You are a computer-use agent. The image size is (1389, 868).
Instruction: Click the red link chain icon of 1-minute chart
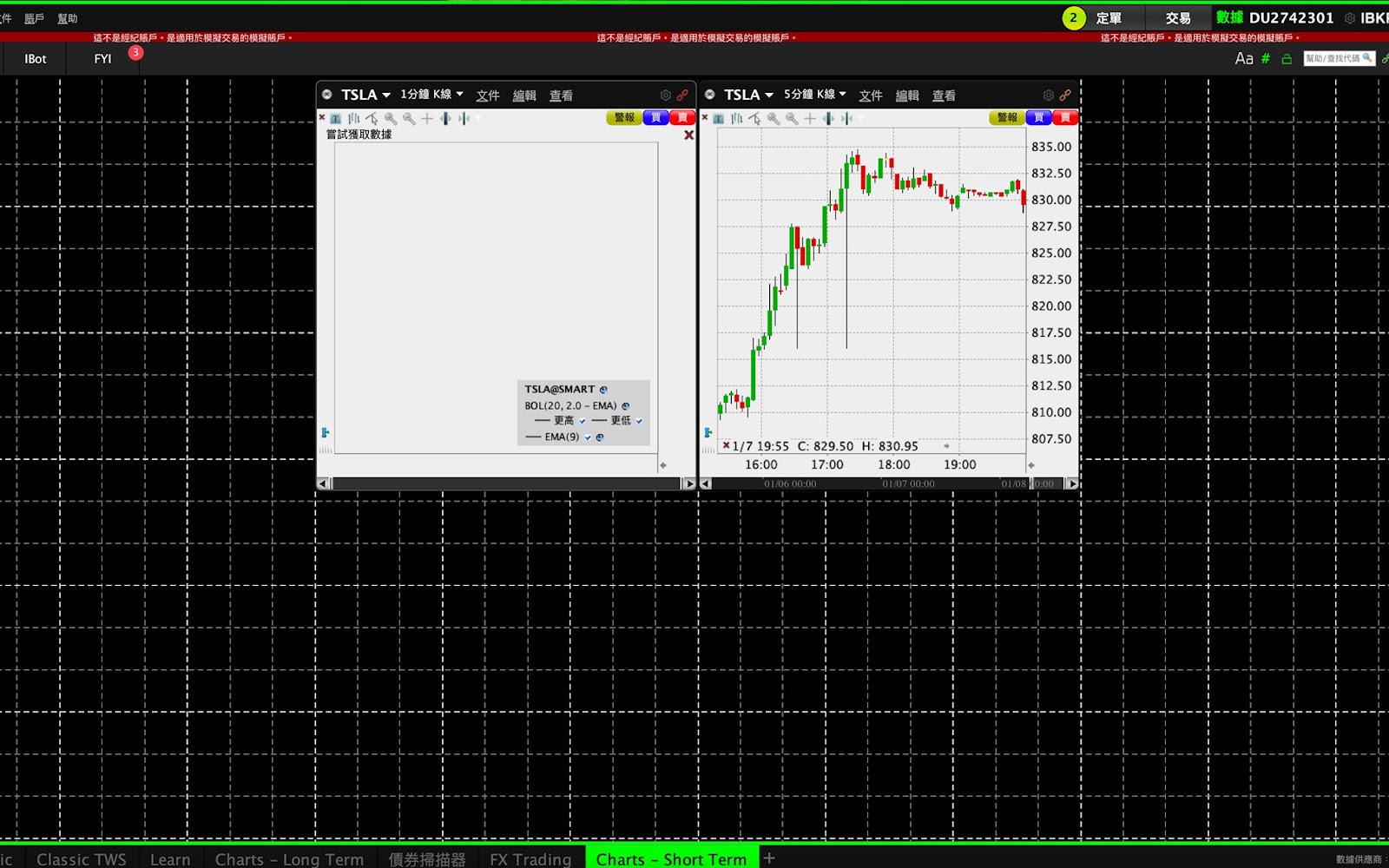click(x=682, y=95)
